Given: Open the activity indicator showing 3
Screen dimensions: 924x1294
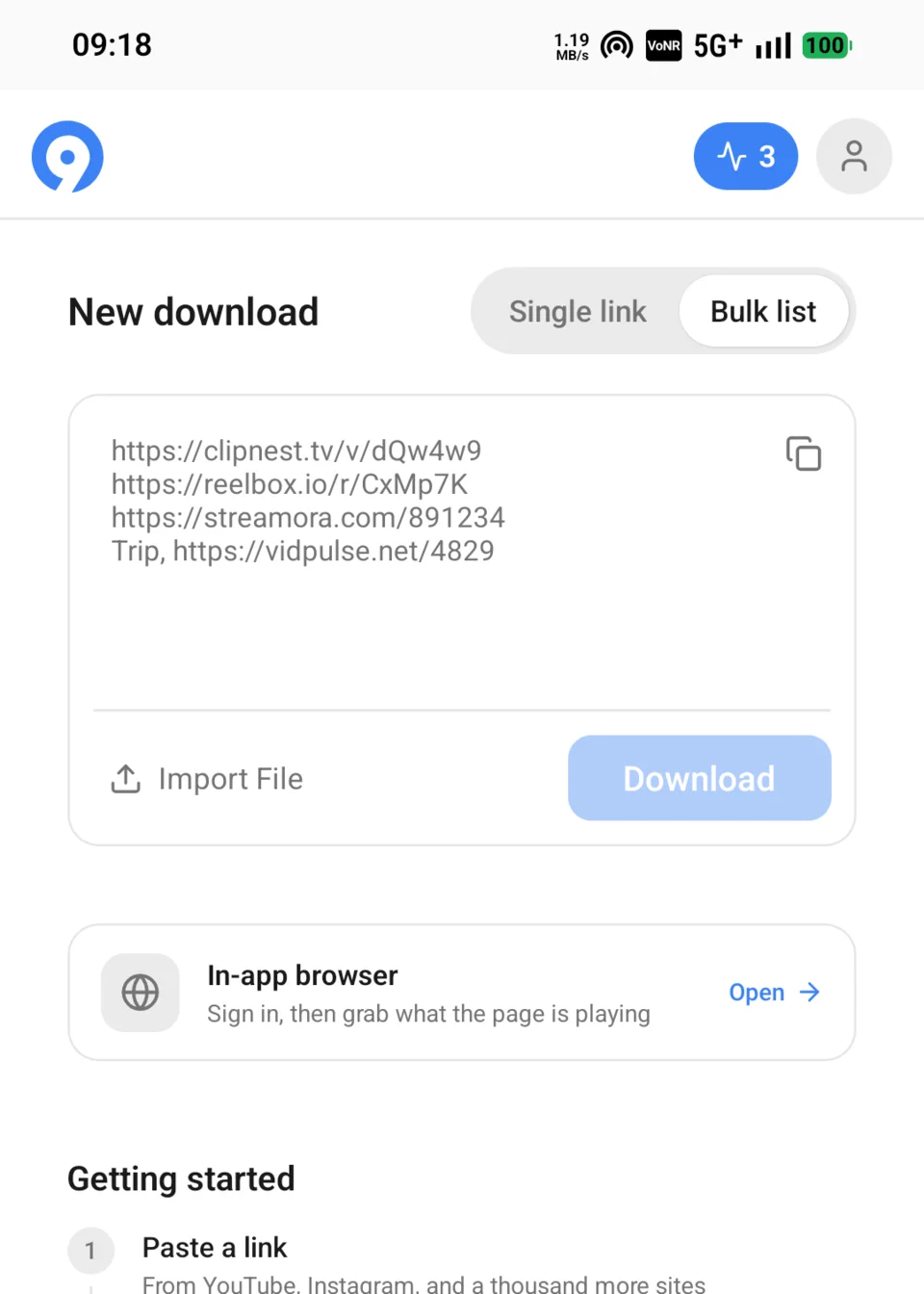Looking at the screenshot, I should pos(746,156).
